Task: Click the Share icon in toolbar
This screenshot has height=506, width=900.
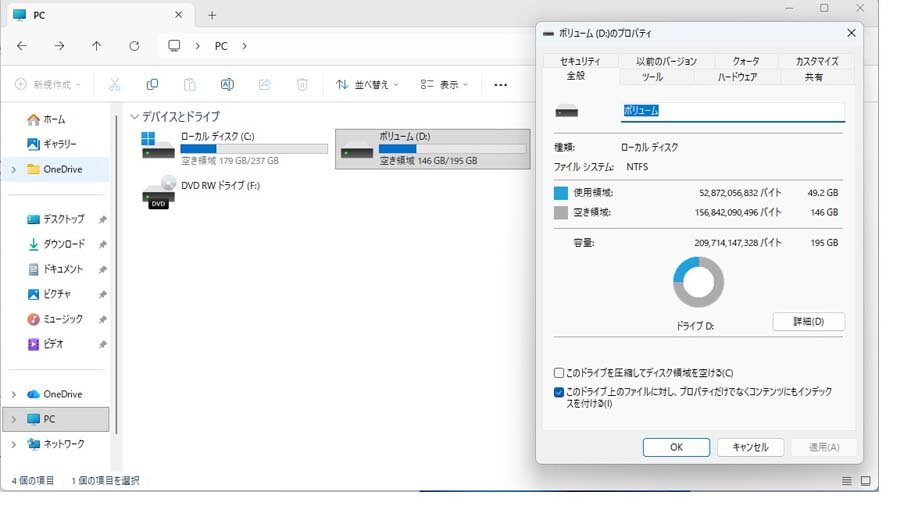Action: pyautogui.click(x=265, y=84)
